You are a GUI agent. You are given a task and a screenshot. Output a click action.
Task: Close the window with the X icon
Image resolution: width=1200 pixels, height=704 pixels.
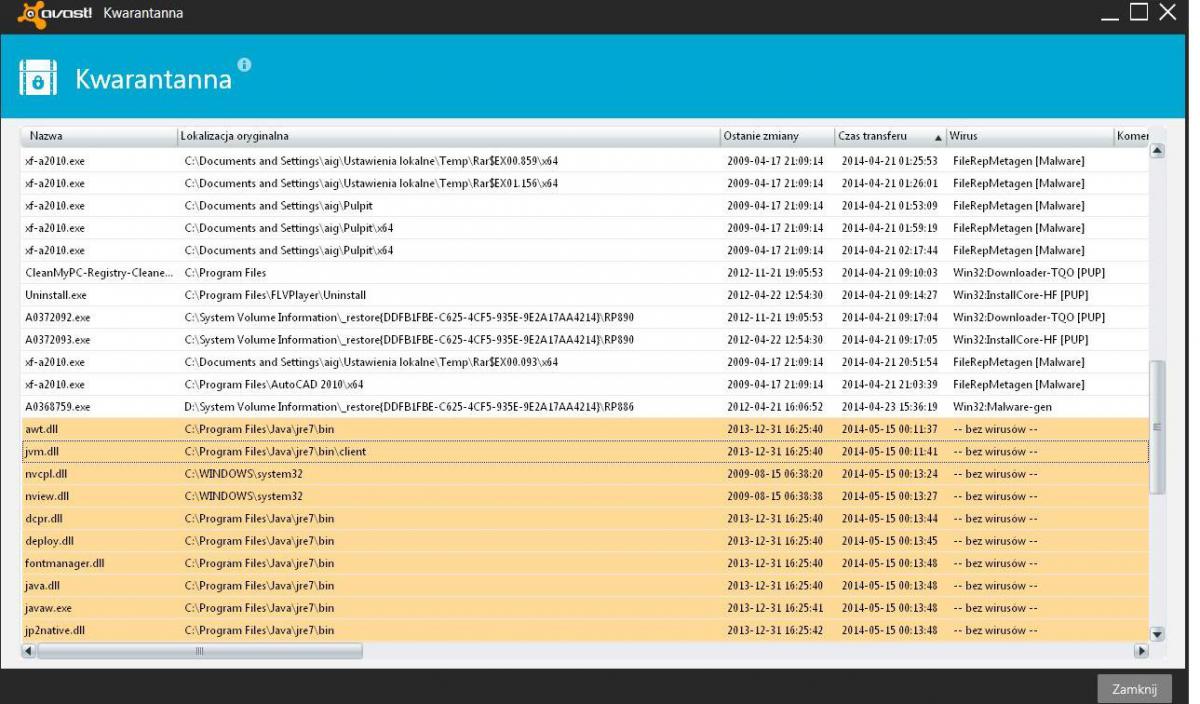coord(1168,12)
